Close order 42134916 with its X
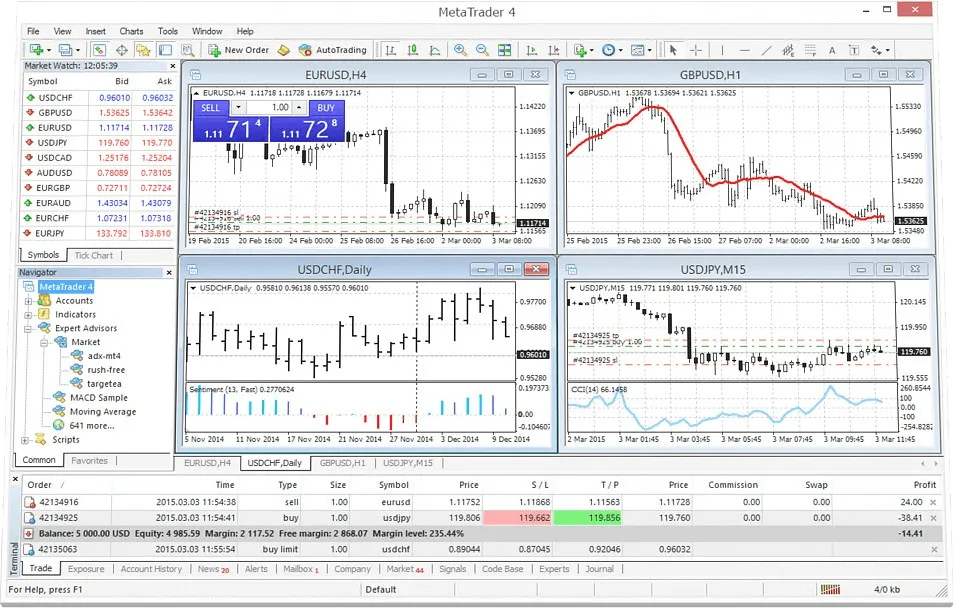 coord(933,503)
